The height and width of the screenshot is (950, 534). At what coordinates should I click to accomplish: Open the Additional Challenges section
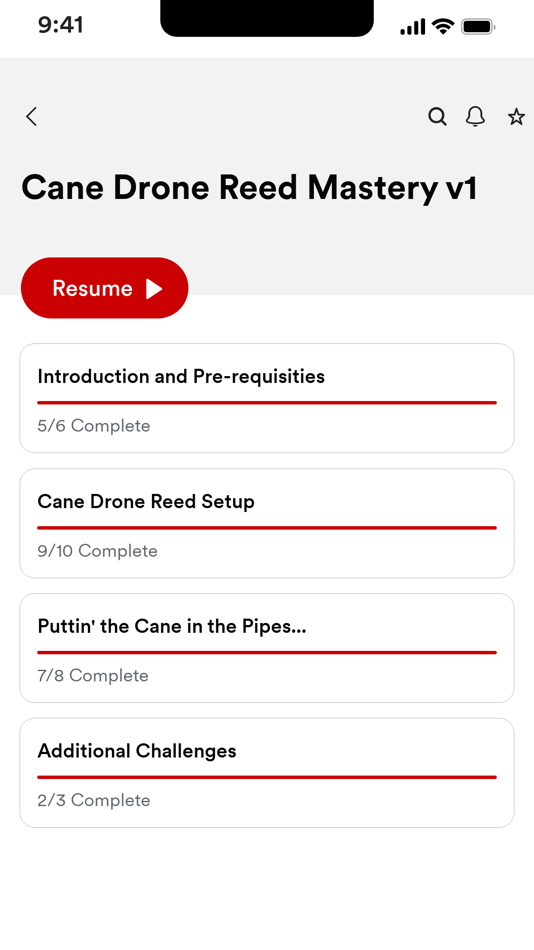point(267,772)
